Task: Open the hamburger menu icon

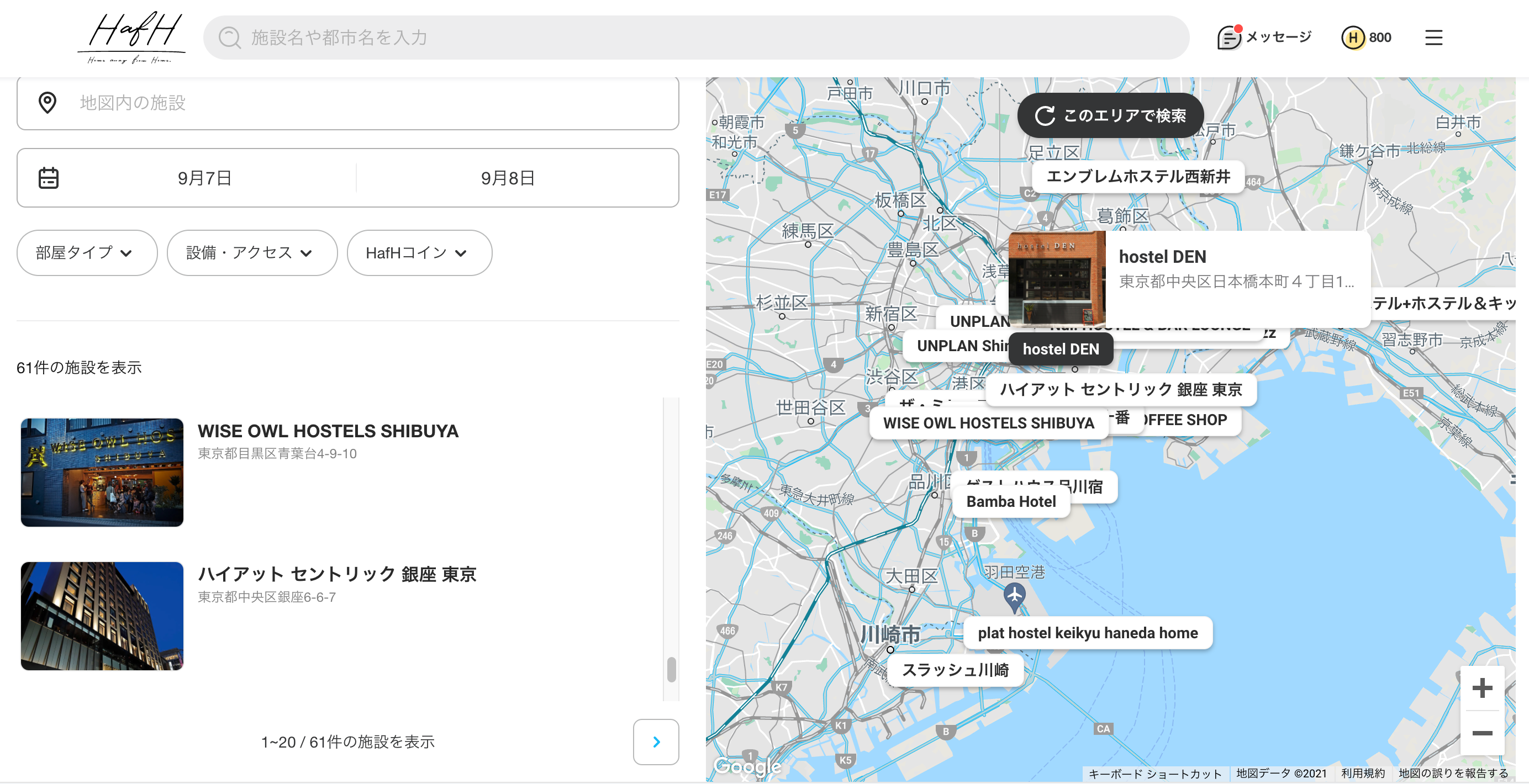Action: pyautogui.click(x=1433, y=38)
